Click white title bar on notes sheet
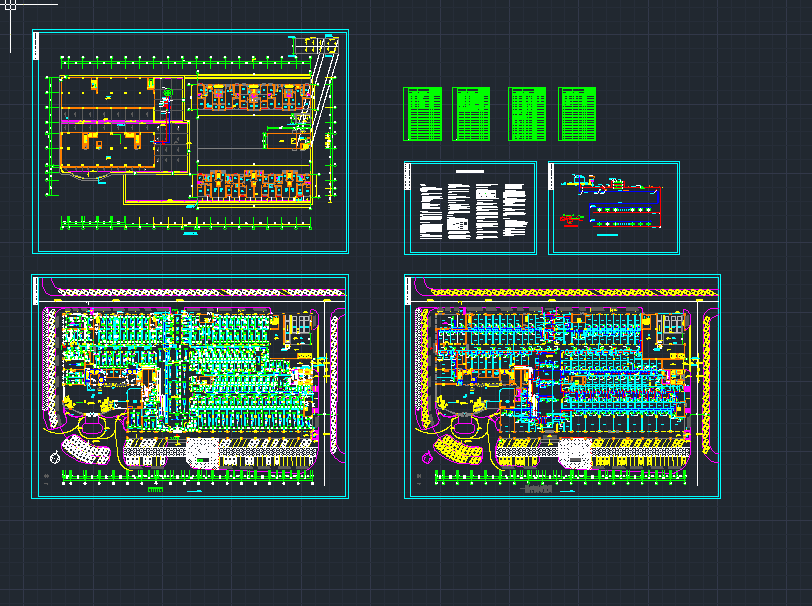 [x=470, y=172]
